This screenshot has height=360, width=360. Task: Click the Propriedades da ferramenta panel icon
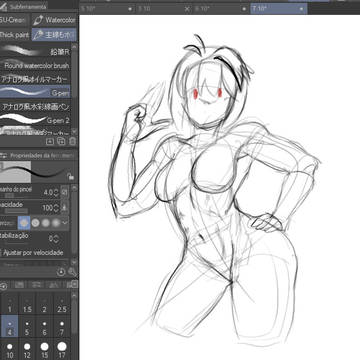[4, 155]
